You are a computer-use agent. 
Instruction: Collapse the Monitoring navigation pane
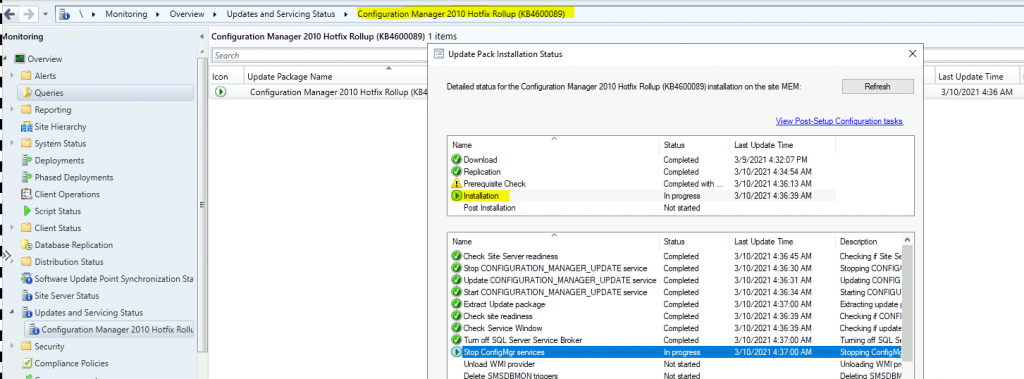[201, 37]
